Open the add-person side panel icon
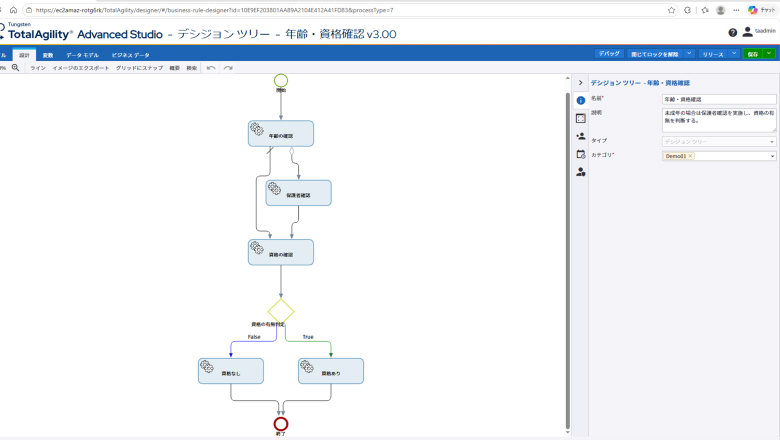 581,136
